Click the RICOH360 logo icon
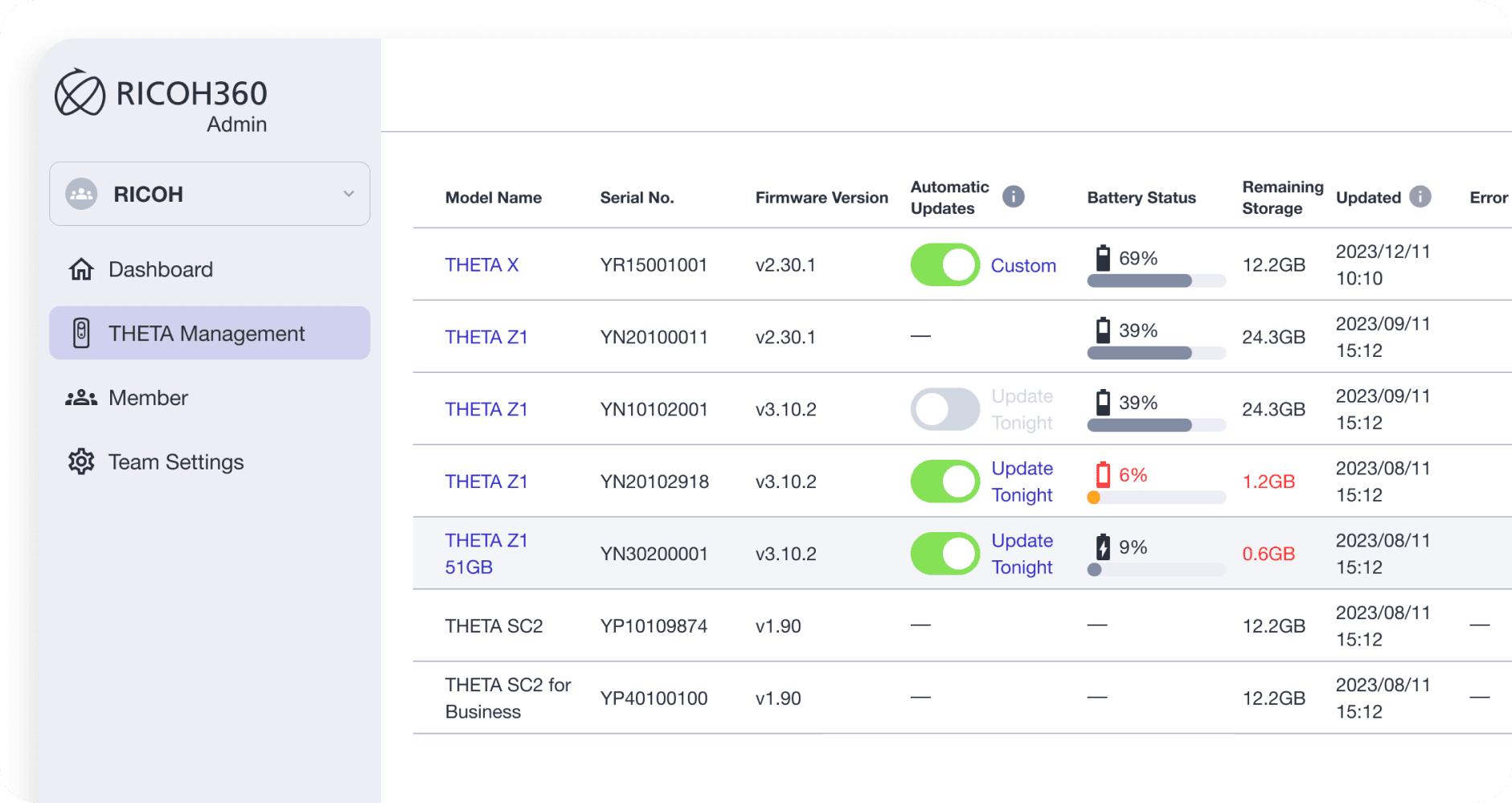1512x803 pixels. 80,93
